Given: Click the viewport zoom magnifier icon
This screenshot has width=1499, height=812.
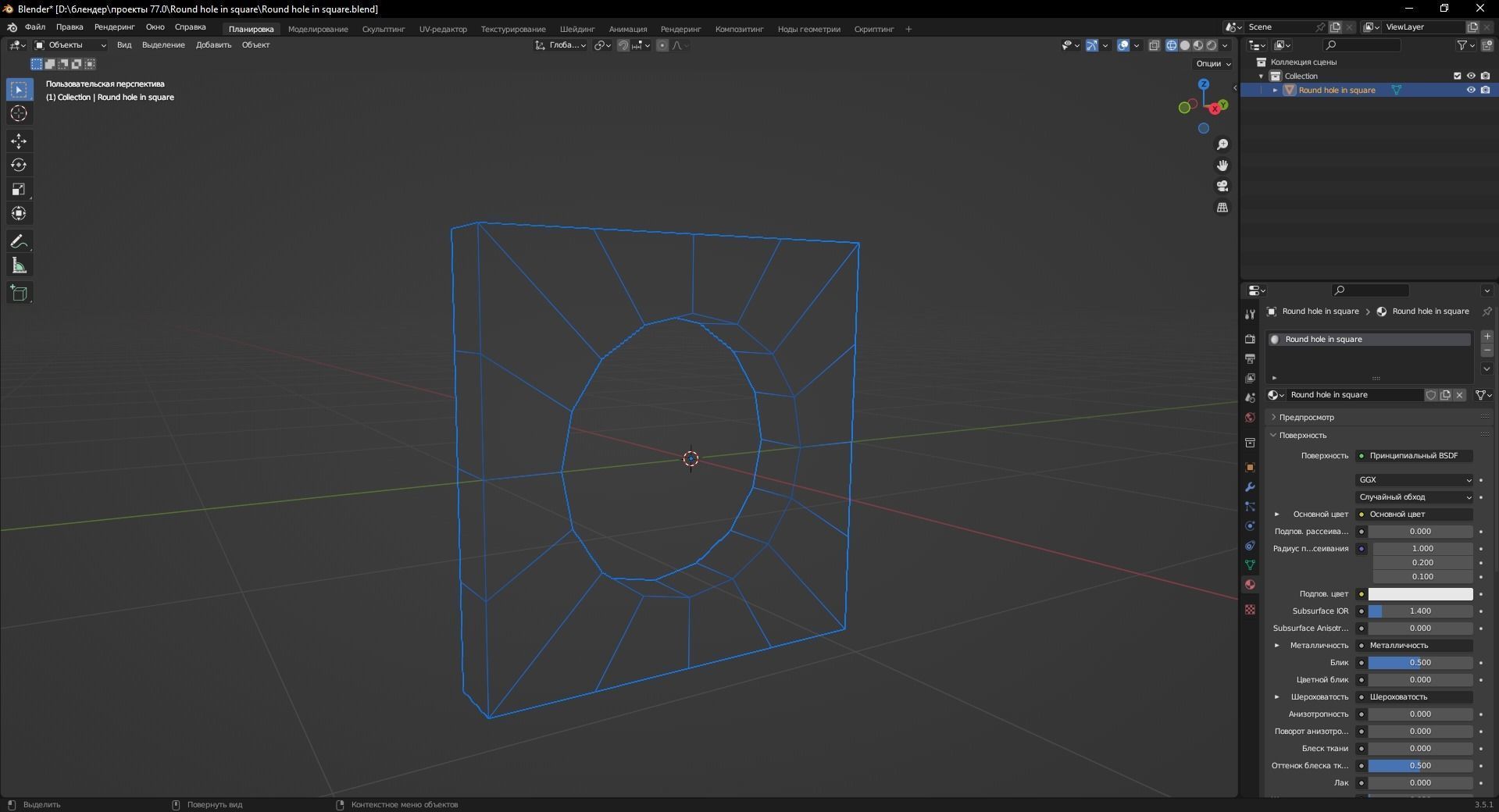Looking at the screenshot, I should click(1222, 144).
